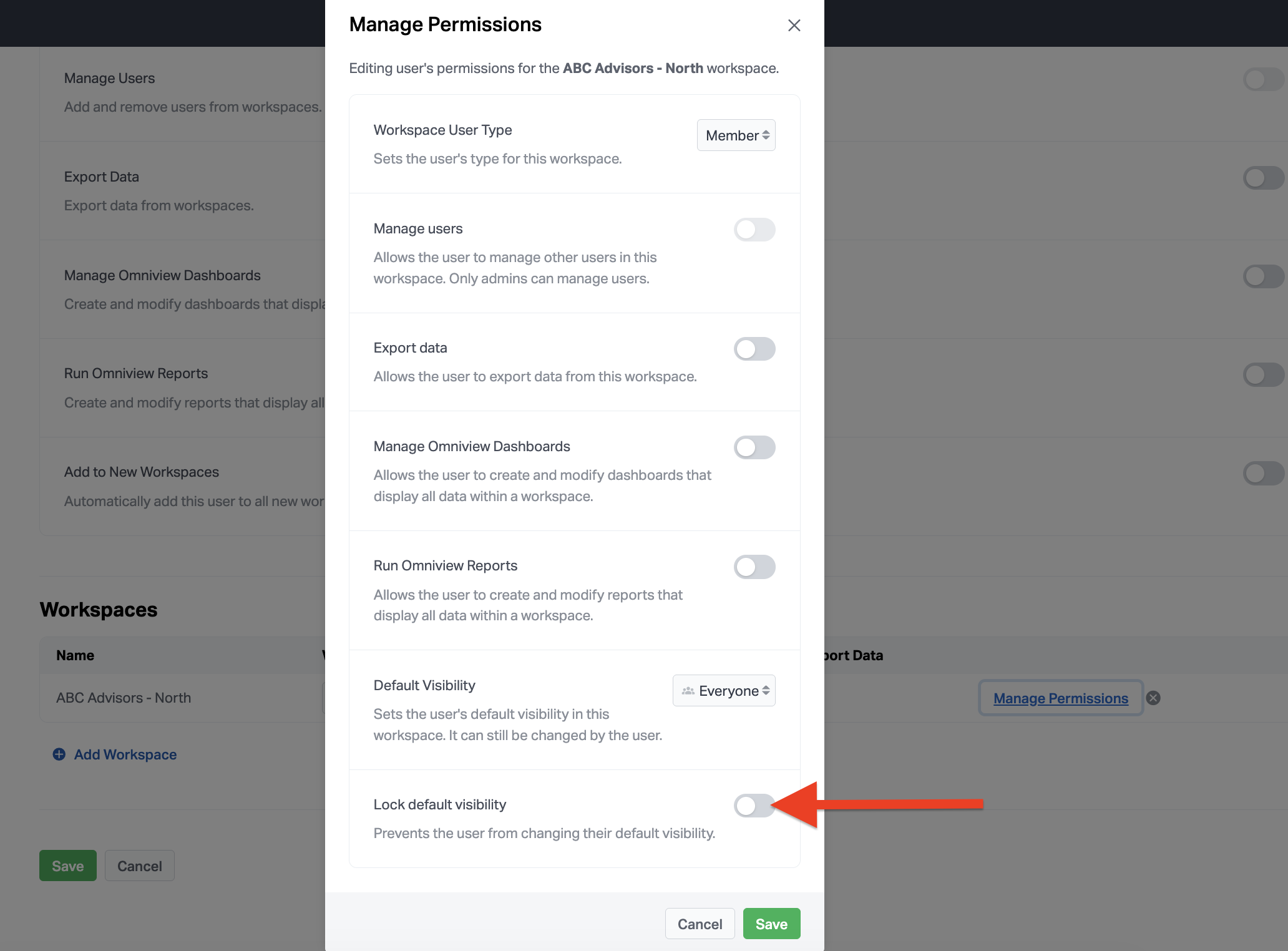Screen dimensions: 1288x951
Task: Turn on Manage Omniview Dashboards in dialog
Action: click(x=754, y=447)
